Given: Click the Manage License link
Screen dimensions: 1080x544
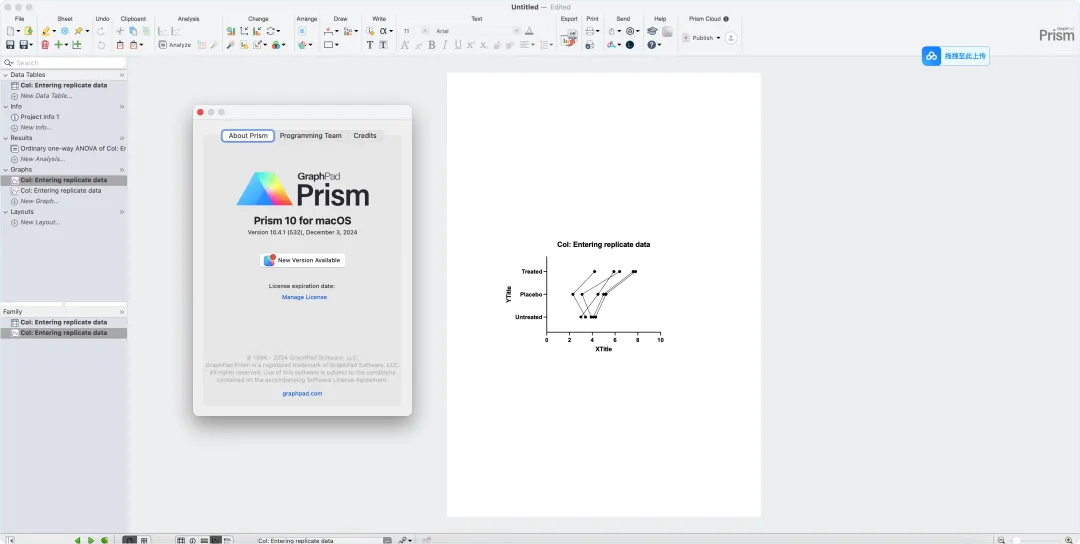Looking at the screenshot, I should point(304,297).
